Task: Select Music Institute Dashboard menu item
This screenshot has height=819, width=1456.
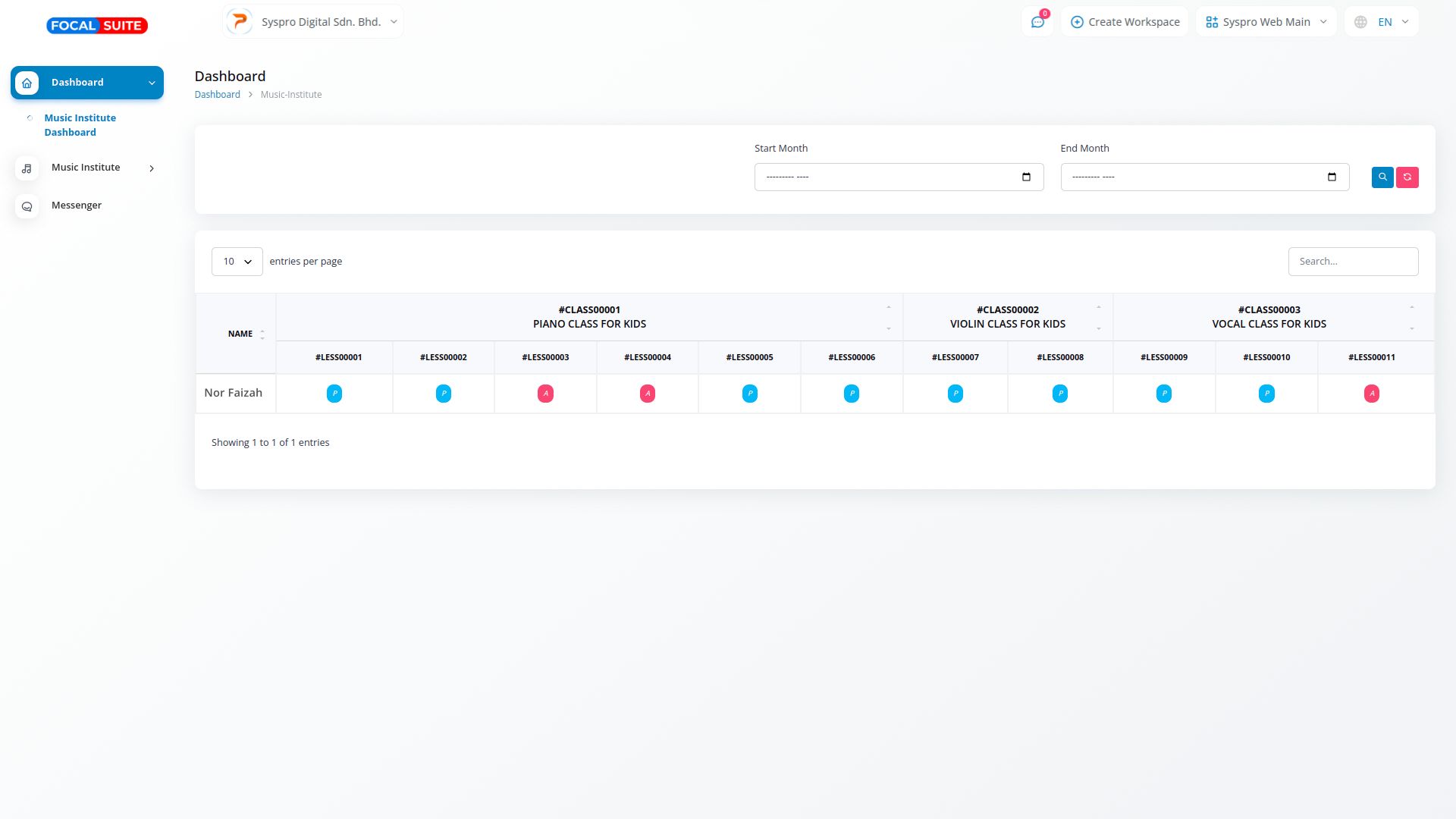Action: [x=80, y=125]
